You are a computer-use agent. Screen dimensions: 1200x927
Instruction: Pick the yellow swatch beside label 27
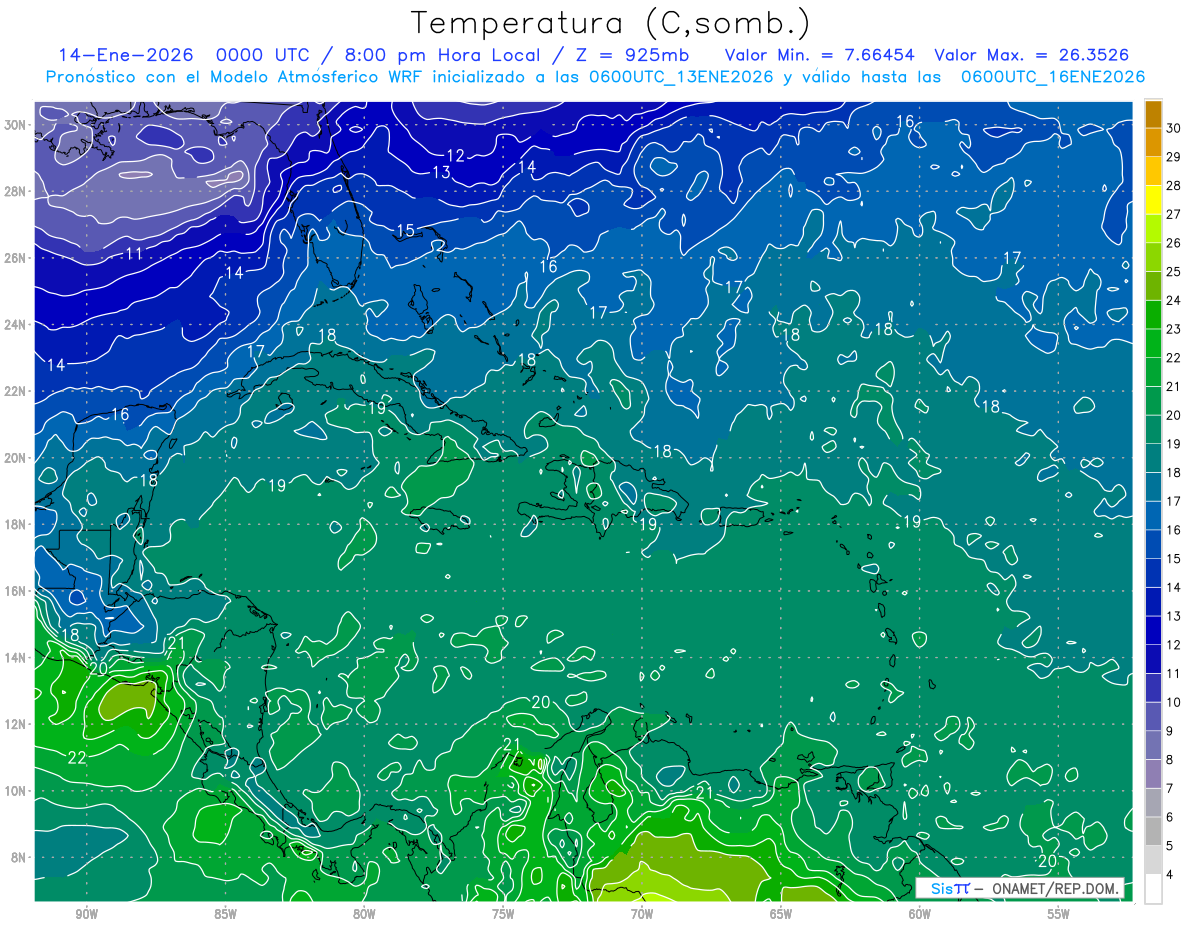1153,199
